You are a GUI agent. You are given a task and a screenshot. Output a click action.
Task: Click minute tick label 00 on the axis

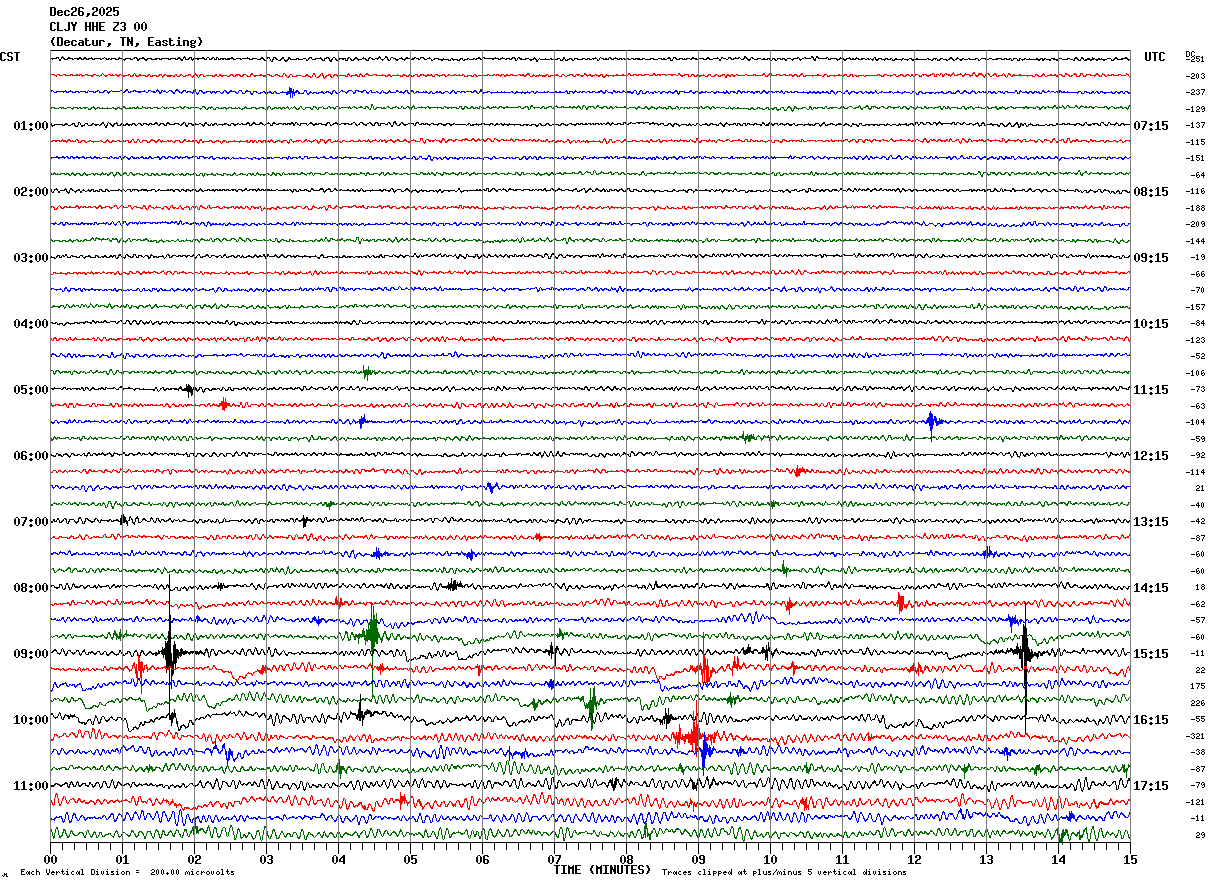point(50,859)
